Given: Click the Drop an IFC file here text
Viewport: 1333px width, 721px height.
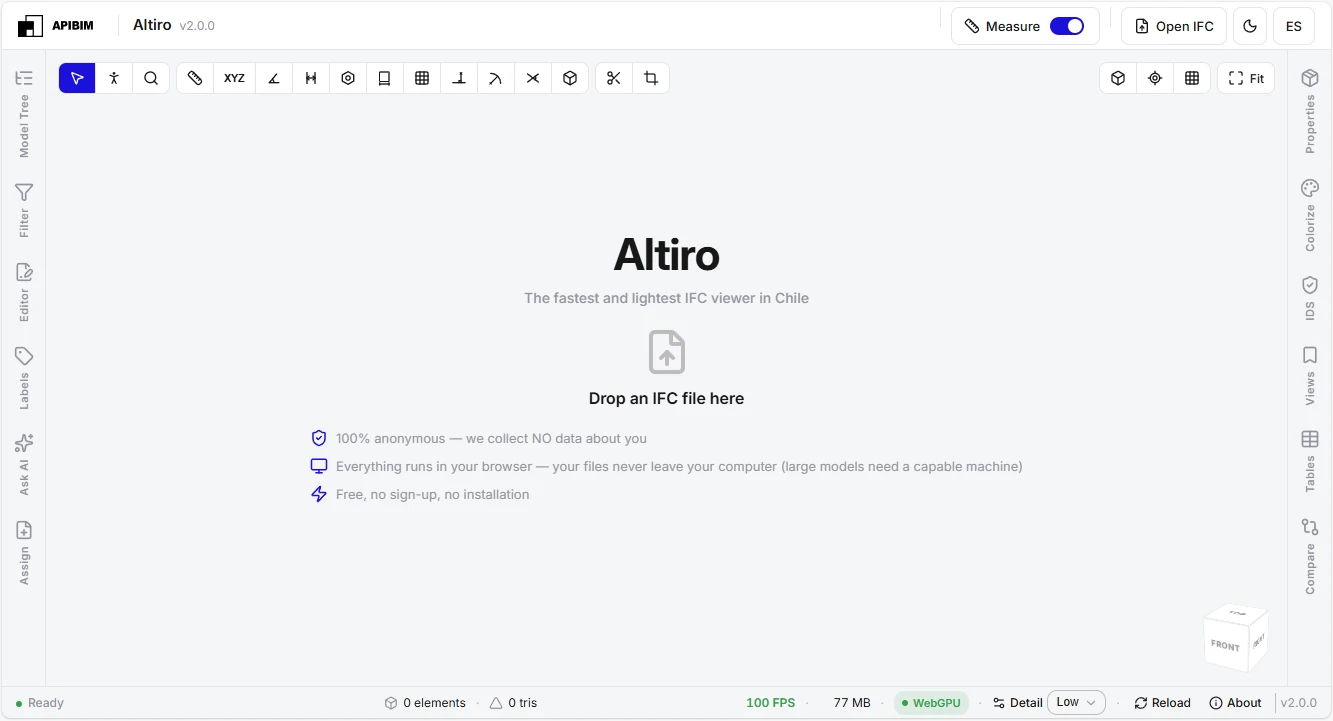Looking at the screenshot, I should (667, 398).
